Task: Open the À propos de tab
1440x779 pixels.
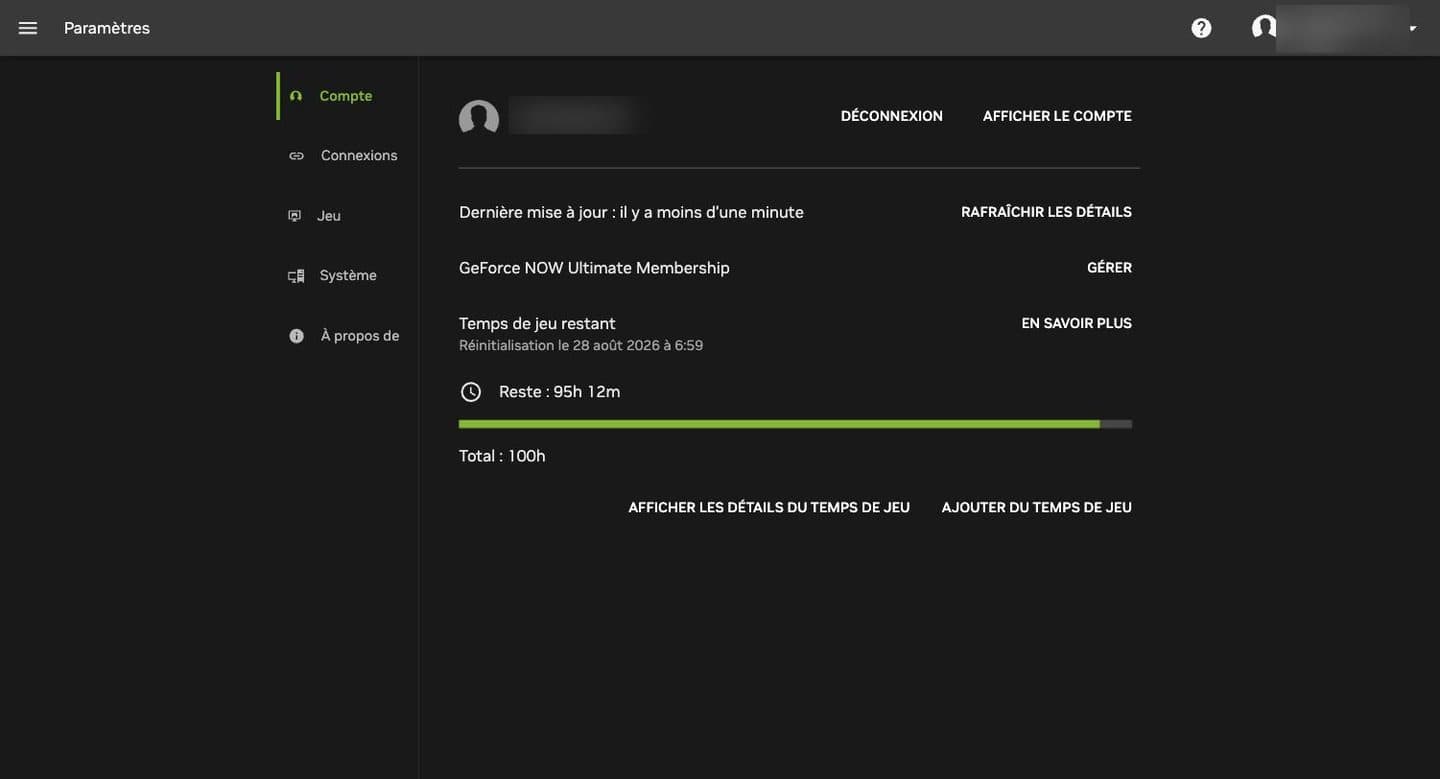Action: [347, 336]
